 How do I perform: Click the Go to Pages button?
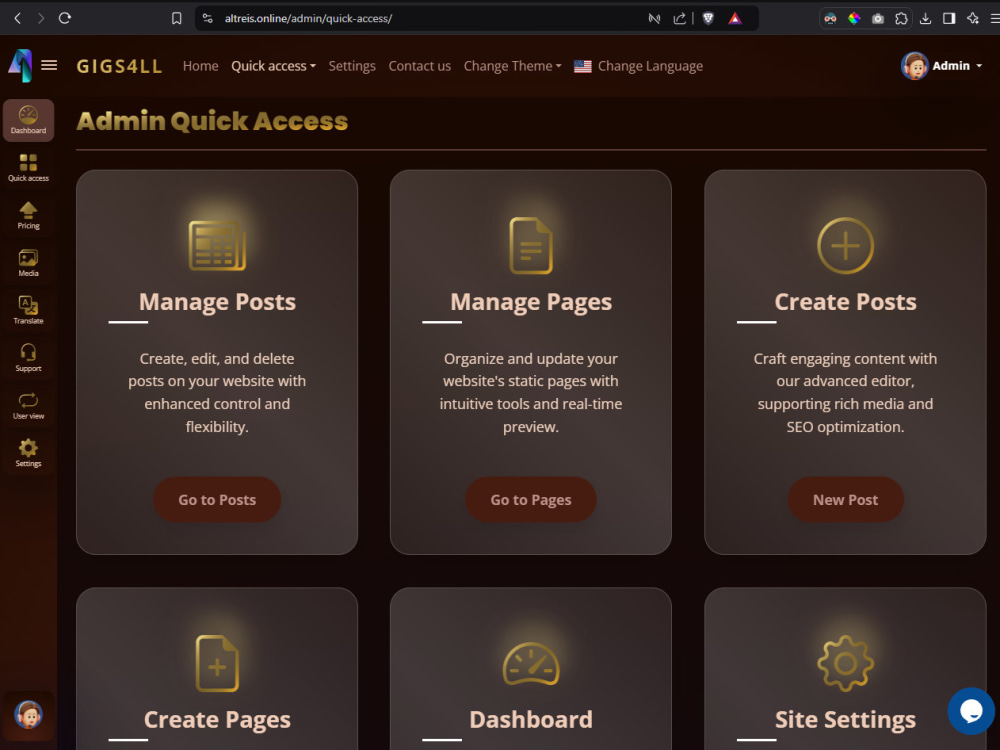pos(531,499)
